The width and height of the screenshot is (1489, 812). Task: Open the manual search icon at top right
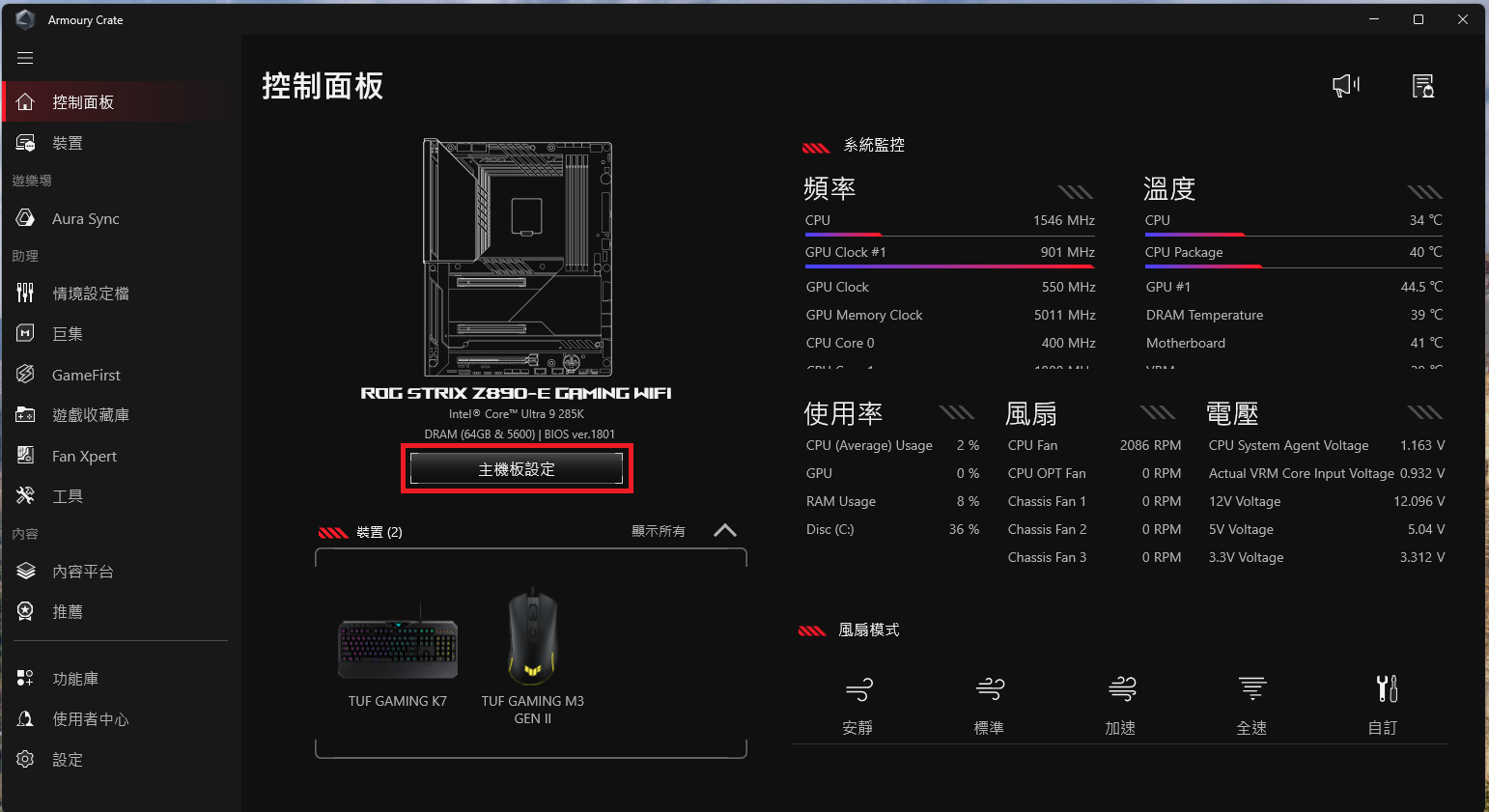(1422, 86)
